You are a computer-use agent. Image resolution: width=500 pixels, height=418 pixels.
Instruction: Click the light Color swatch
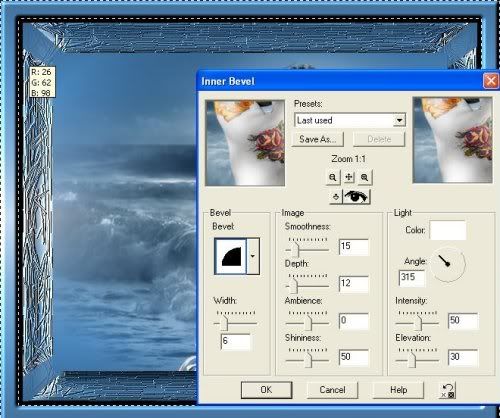(x=448, y=230)
